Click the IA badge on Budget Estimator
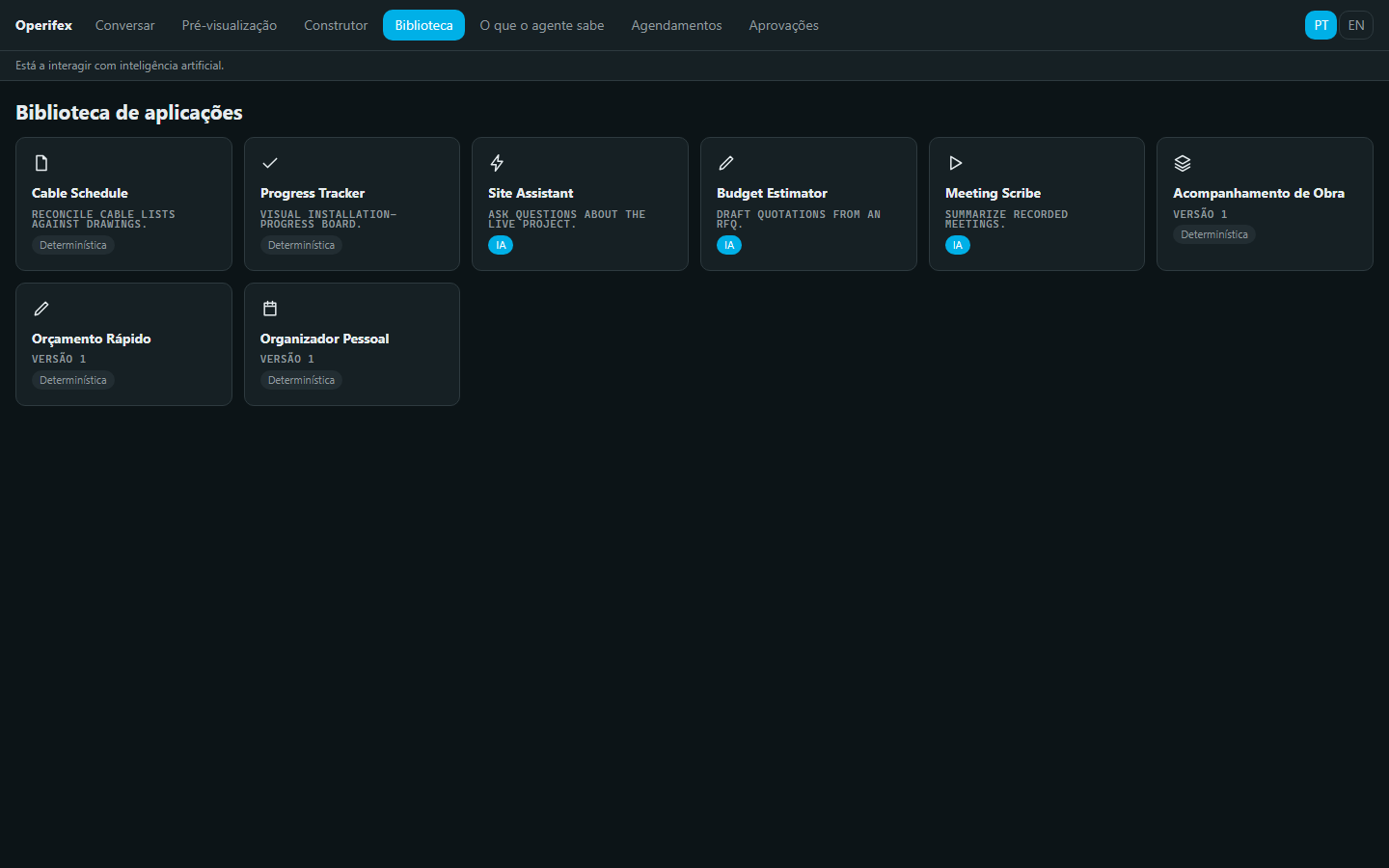This screenshot has width=1389, height=868. click(x=729, y=245)
